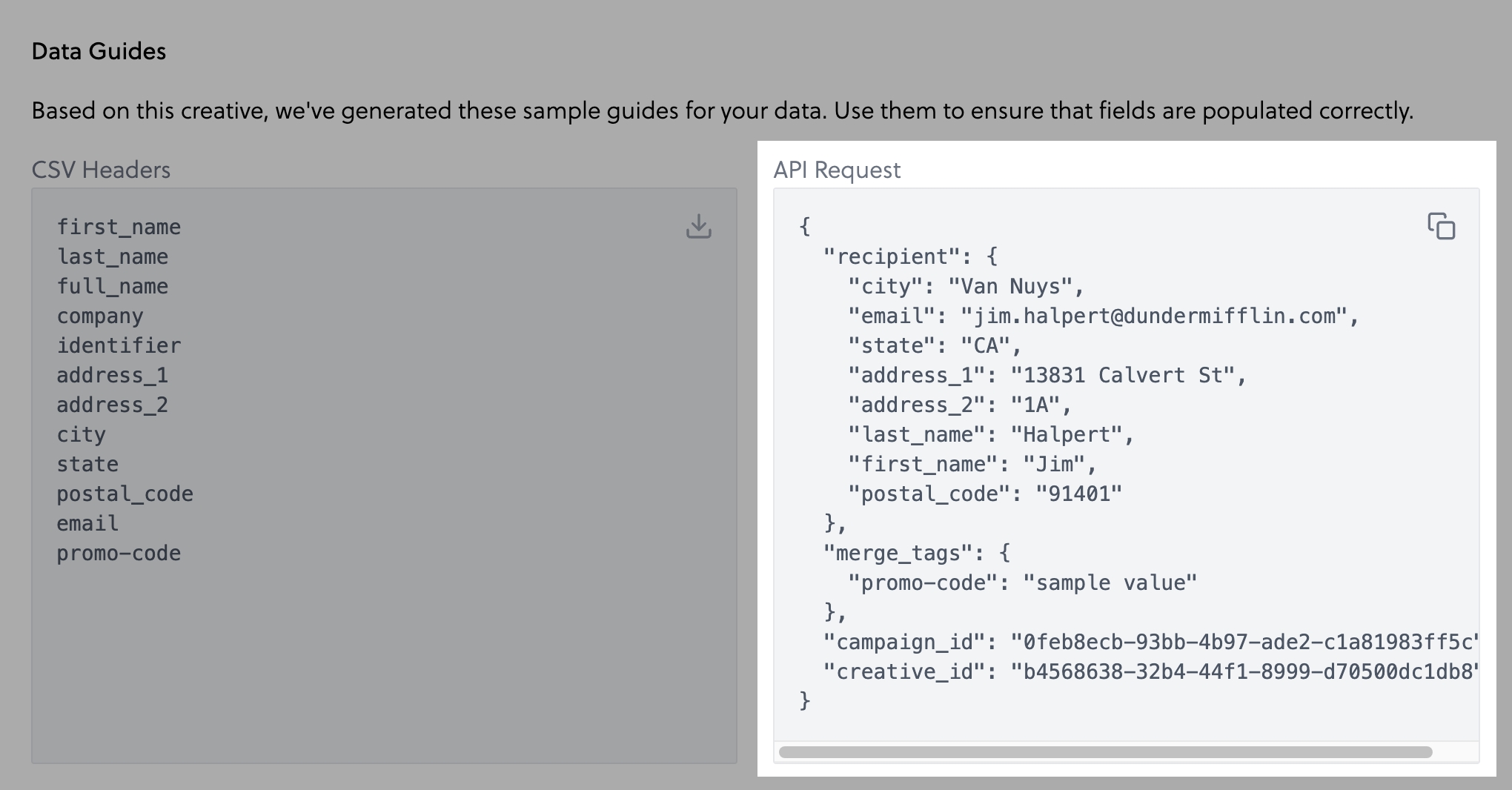
Task: Click the last_name CSV header
Action: (113, 256)
